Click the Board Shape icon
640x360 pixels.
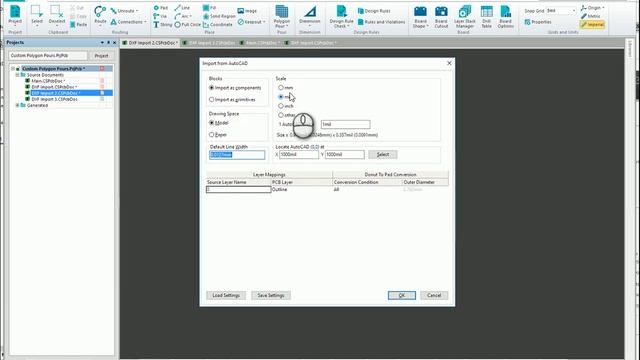point(420,16)
